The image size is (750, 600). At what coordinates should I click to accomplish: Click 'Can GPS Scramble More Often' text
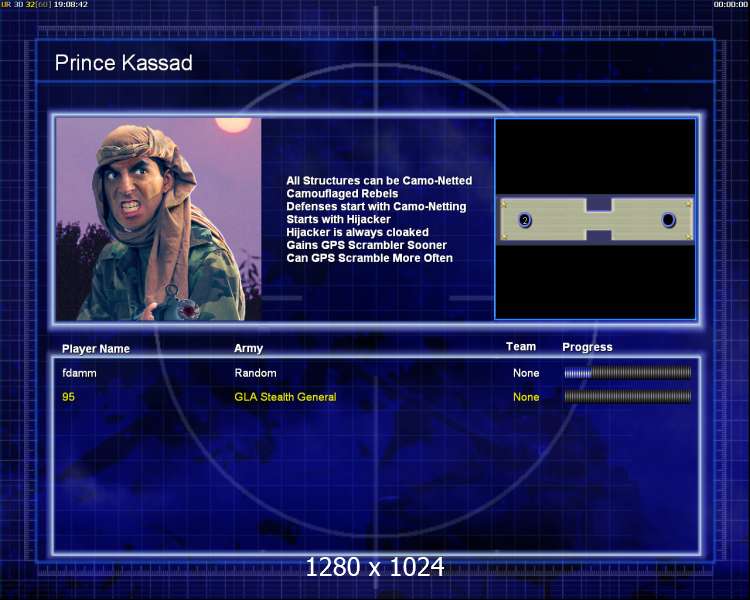pyautogui.click(x=369, y=258)
